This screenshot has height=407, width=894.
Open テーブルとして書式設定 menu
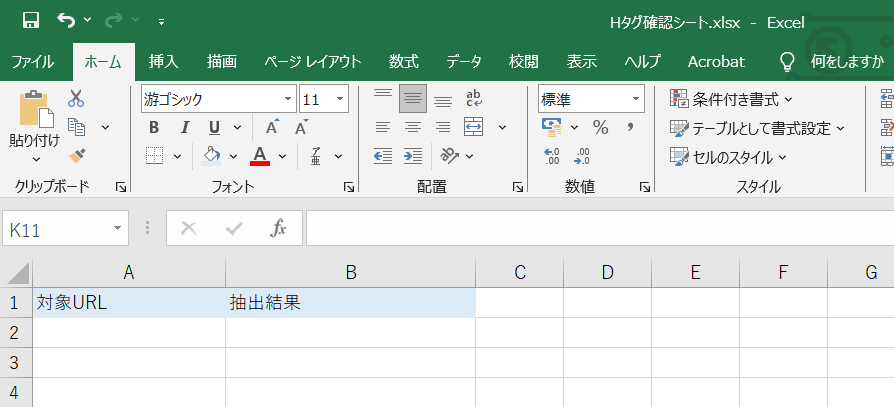tap(757, 128)
